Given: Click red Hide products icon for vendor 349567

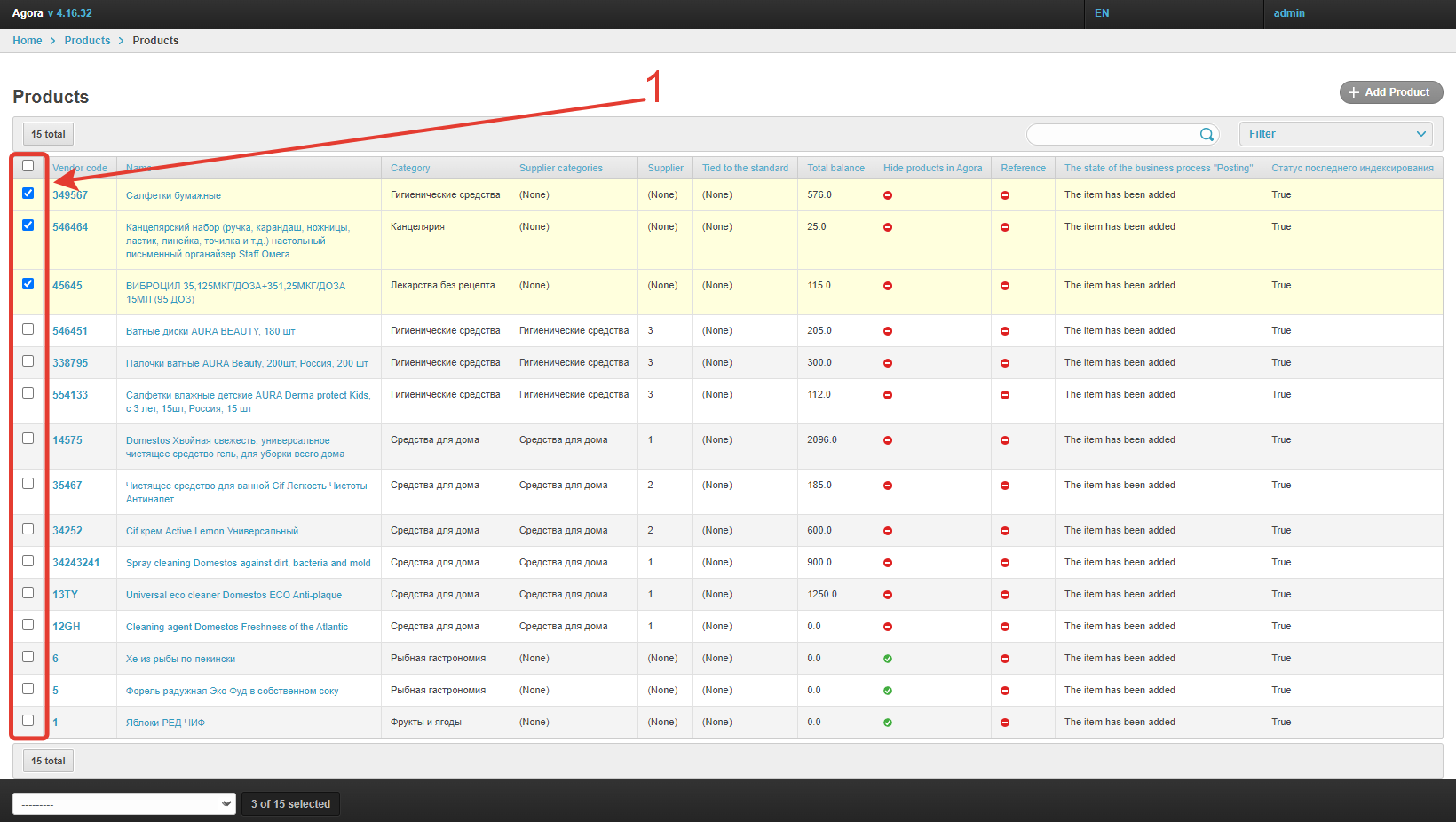Looking at the screenshot, I should click(x=888, y=195).
